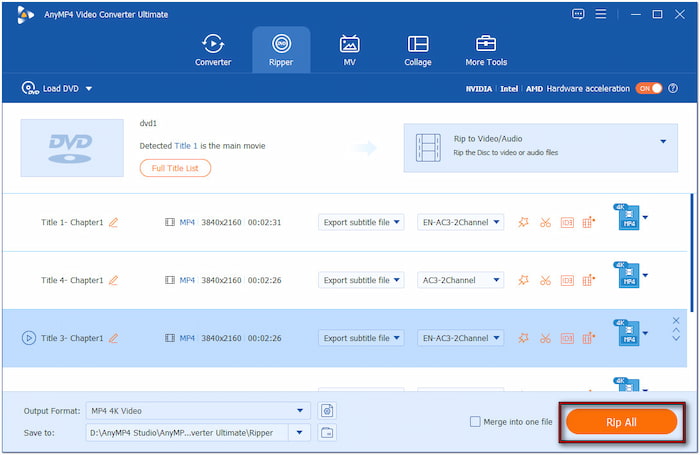This screenshot has width=700, height=455.
Task: Click the ID3 metadata icon for Title 4
Action: [x=567, y=280]
